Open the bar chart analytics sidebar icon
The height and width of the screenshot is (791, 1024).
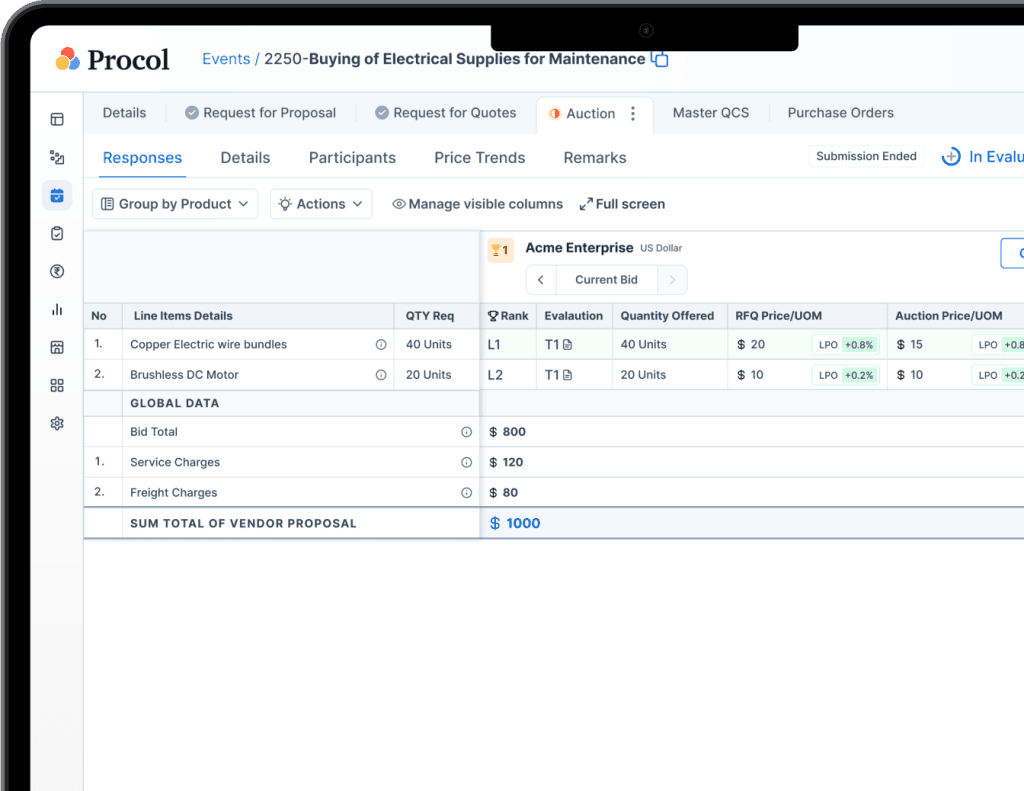[57, 310]
